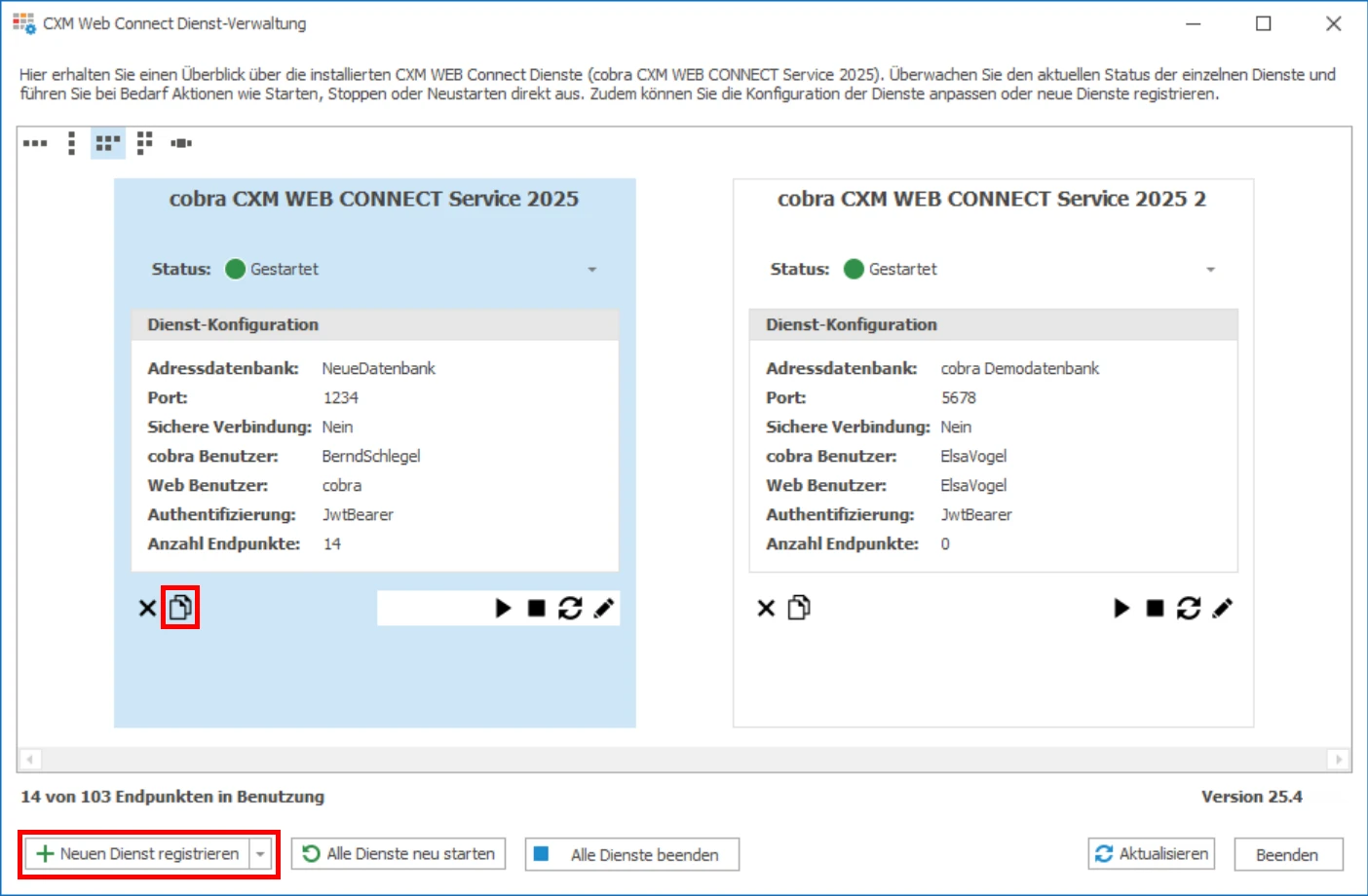Expand the Status selector for Service 2025 2
This screenshot has height=896, width=1368.
point(1211,269)
